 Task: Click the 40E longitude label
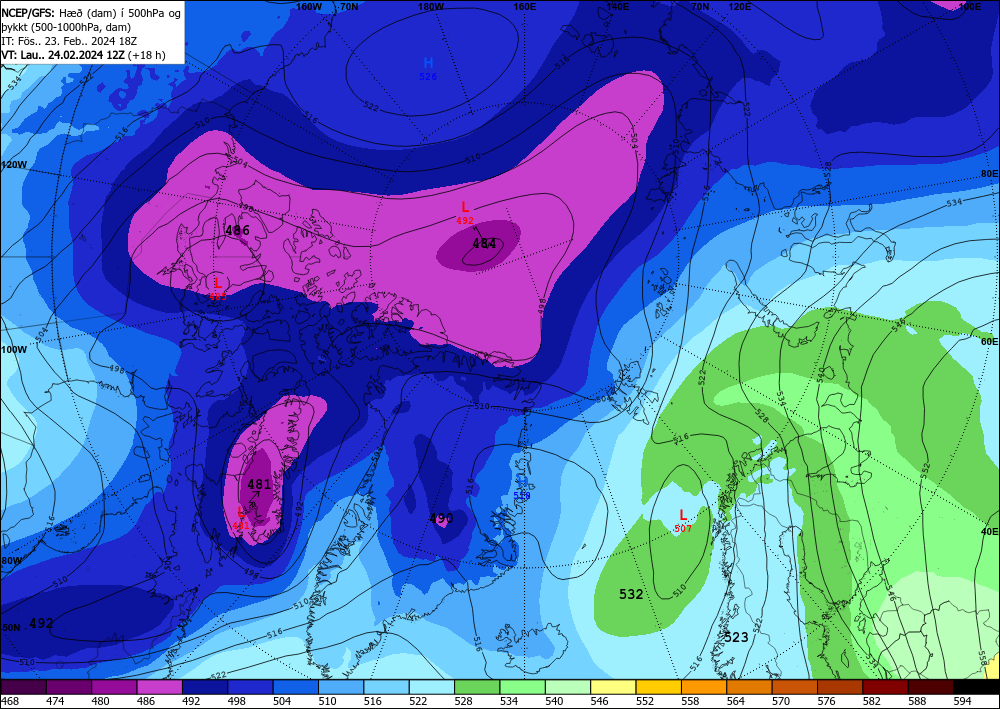(x=989, y=531)
